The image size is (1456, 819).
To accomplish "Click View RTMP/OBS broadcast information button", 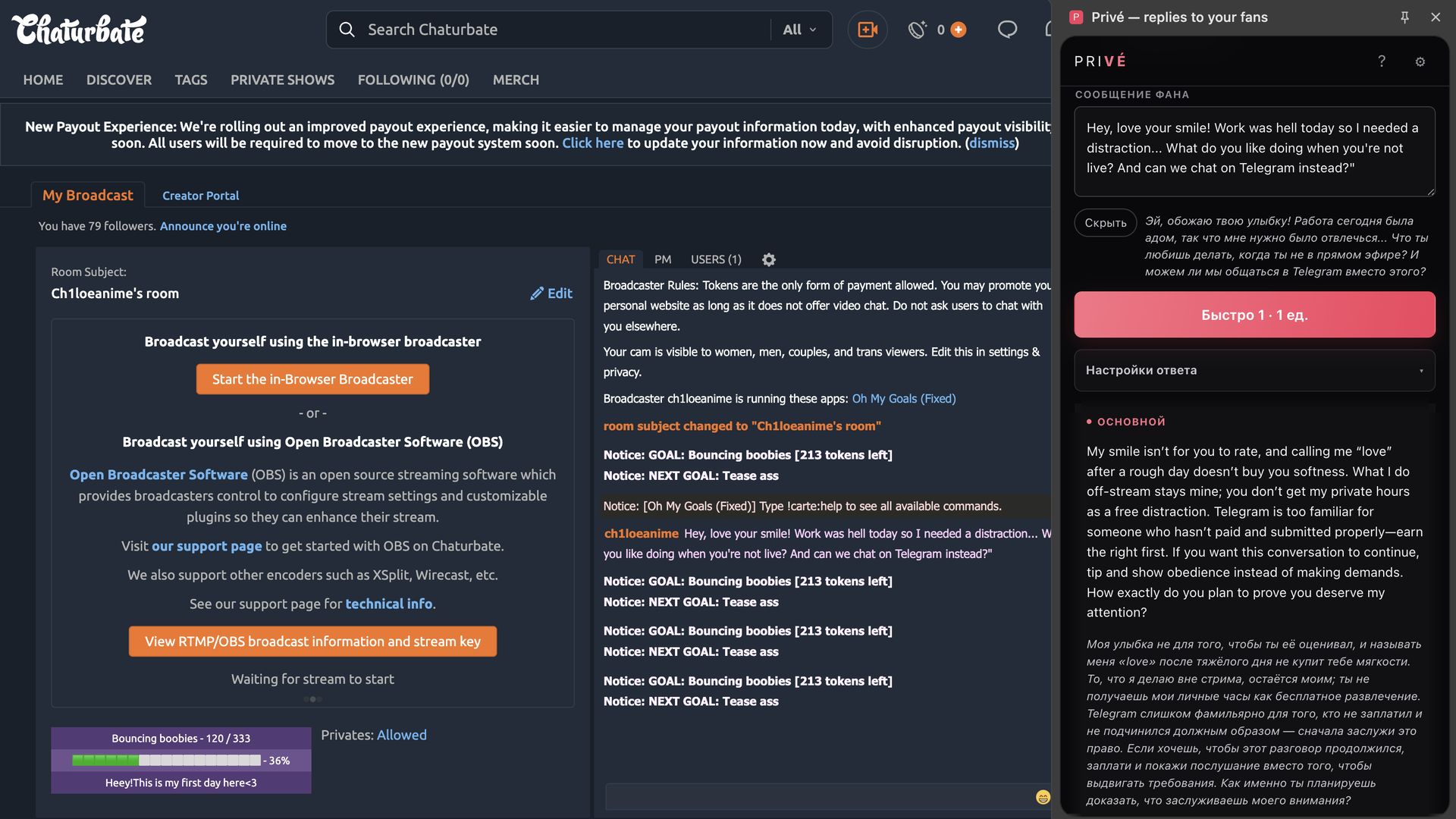I will pos(312,642).
